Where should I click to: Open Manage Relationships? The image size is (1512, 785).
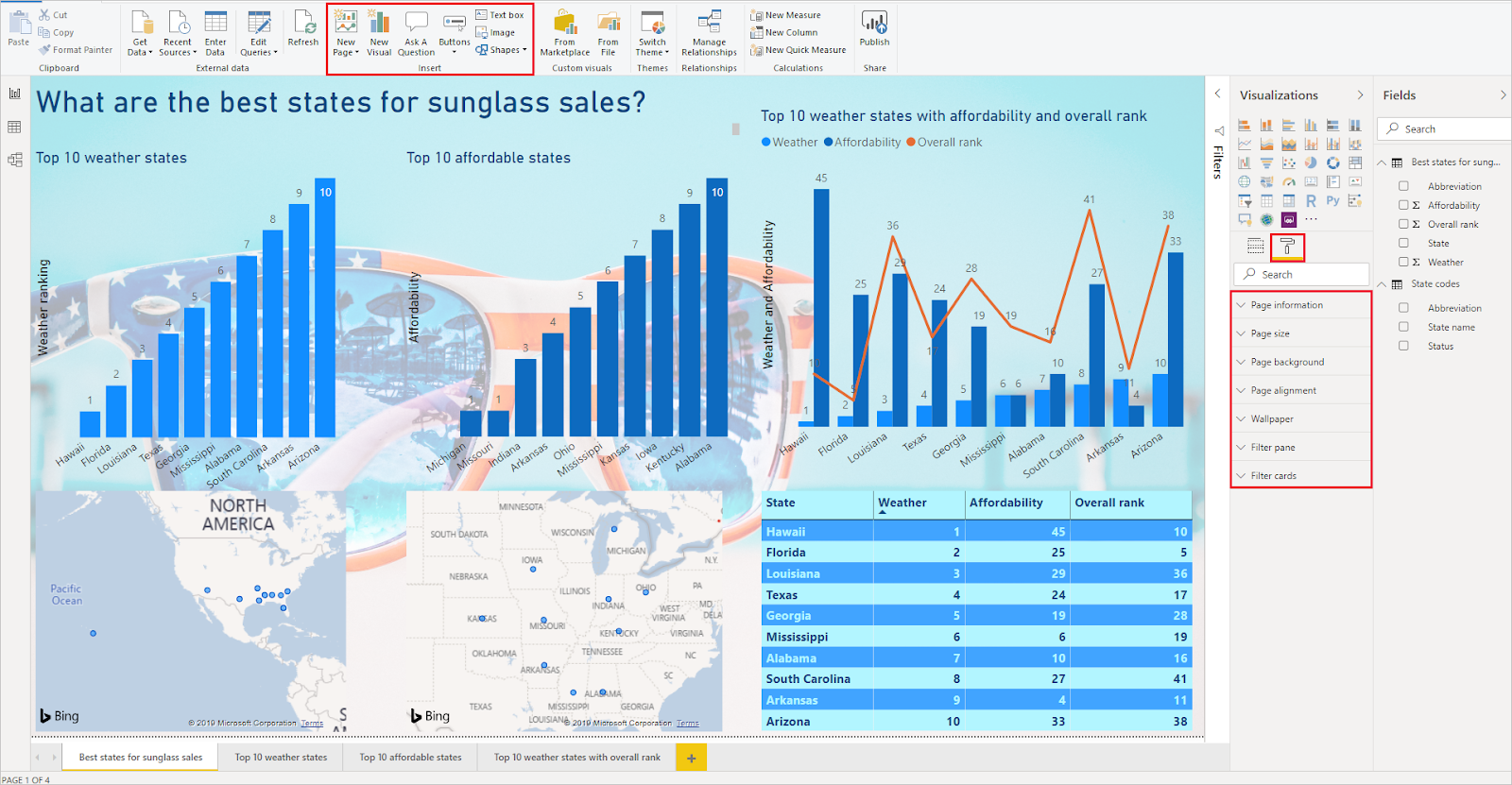[709, 33]
